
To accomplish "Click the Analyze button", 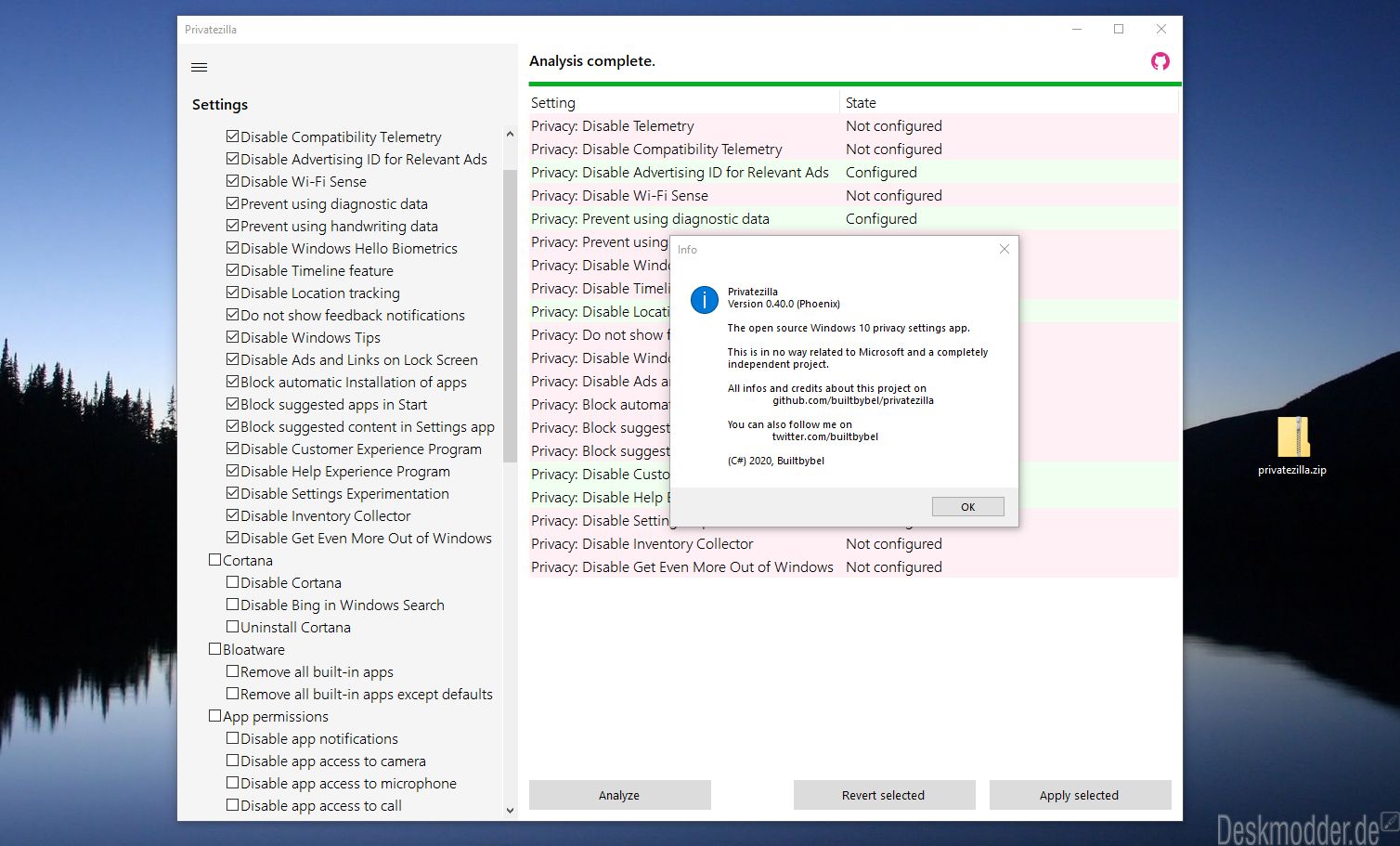I will tap(619, 795).
